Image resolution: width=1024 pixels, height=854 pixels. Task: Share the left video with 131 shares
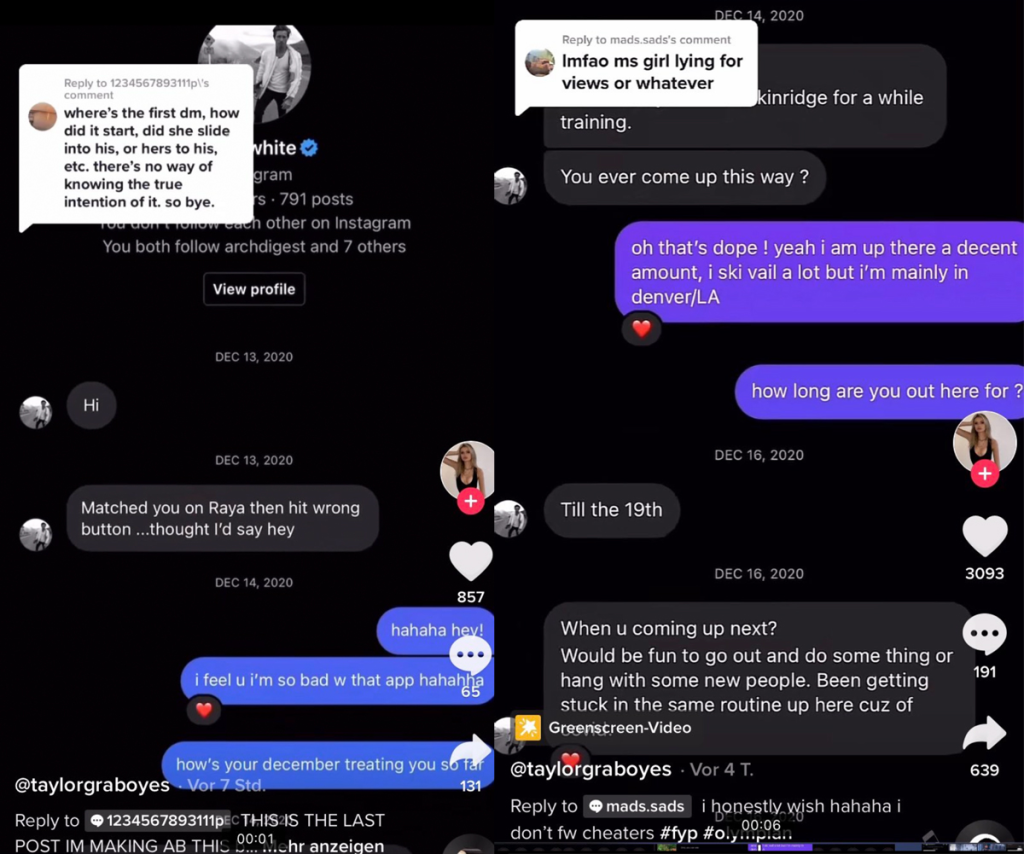(474, 751)
